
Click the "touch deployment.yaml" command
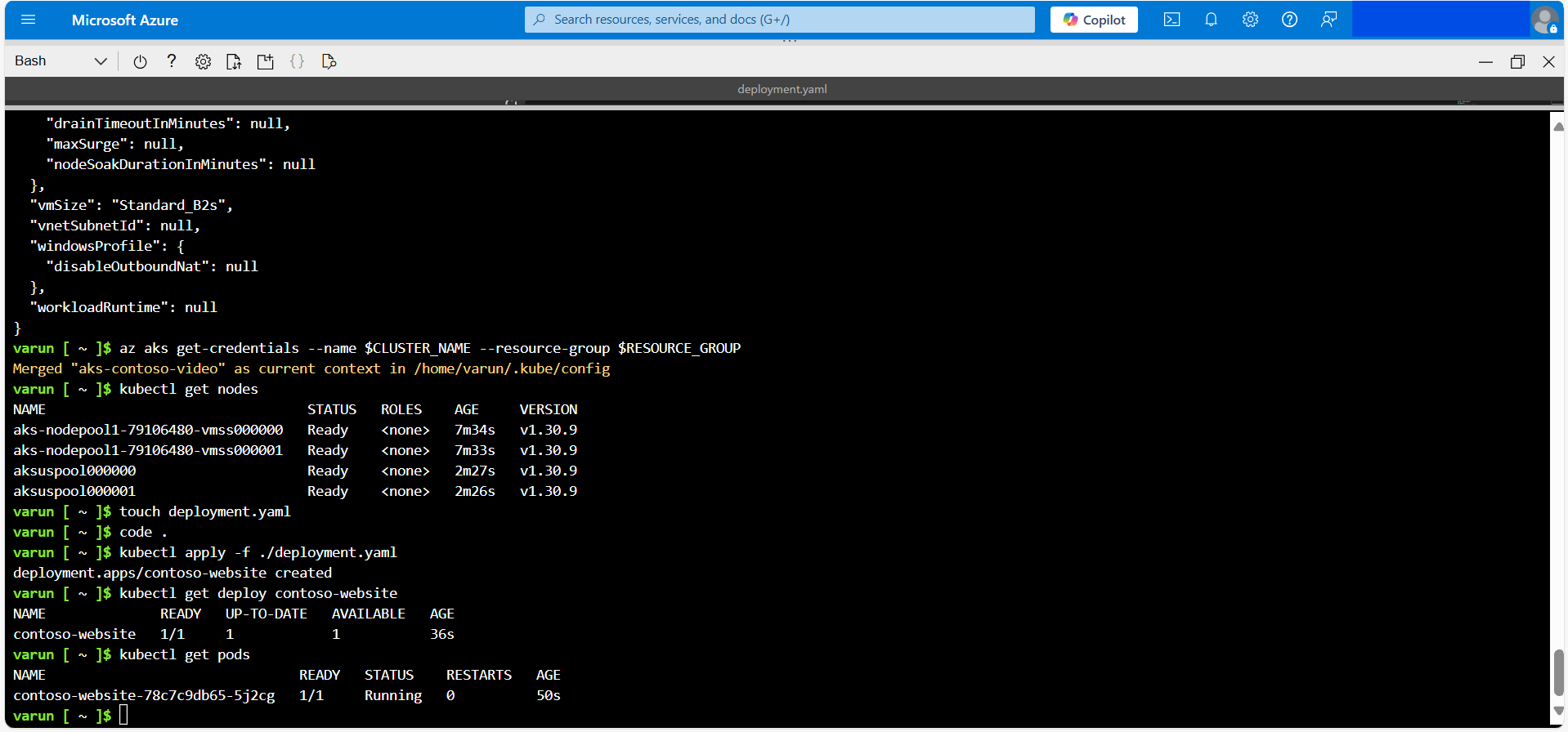point(205,511)
